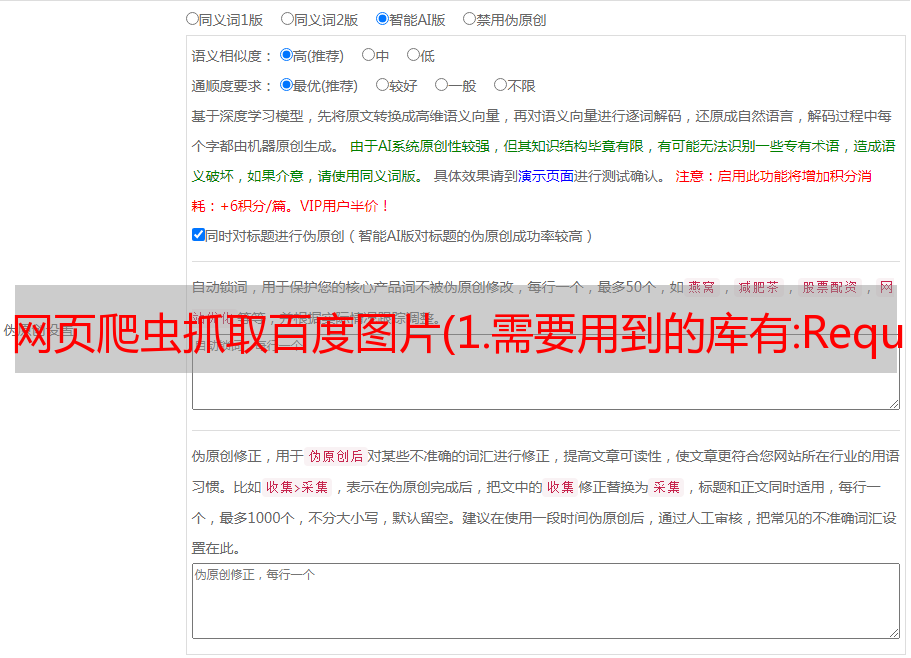The image size is (911, 658).
Task: Set 通顺度要求 to 较好
Action: 382,85
